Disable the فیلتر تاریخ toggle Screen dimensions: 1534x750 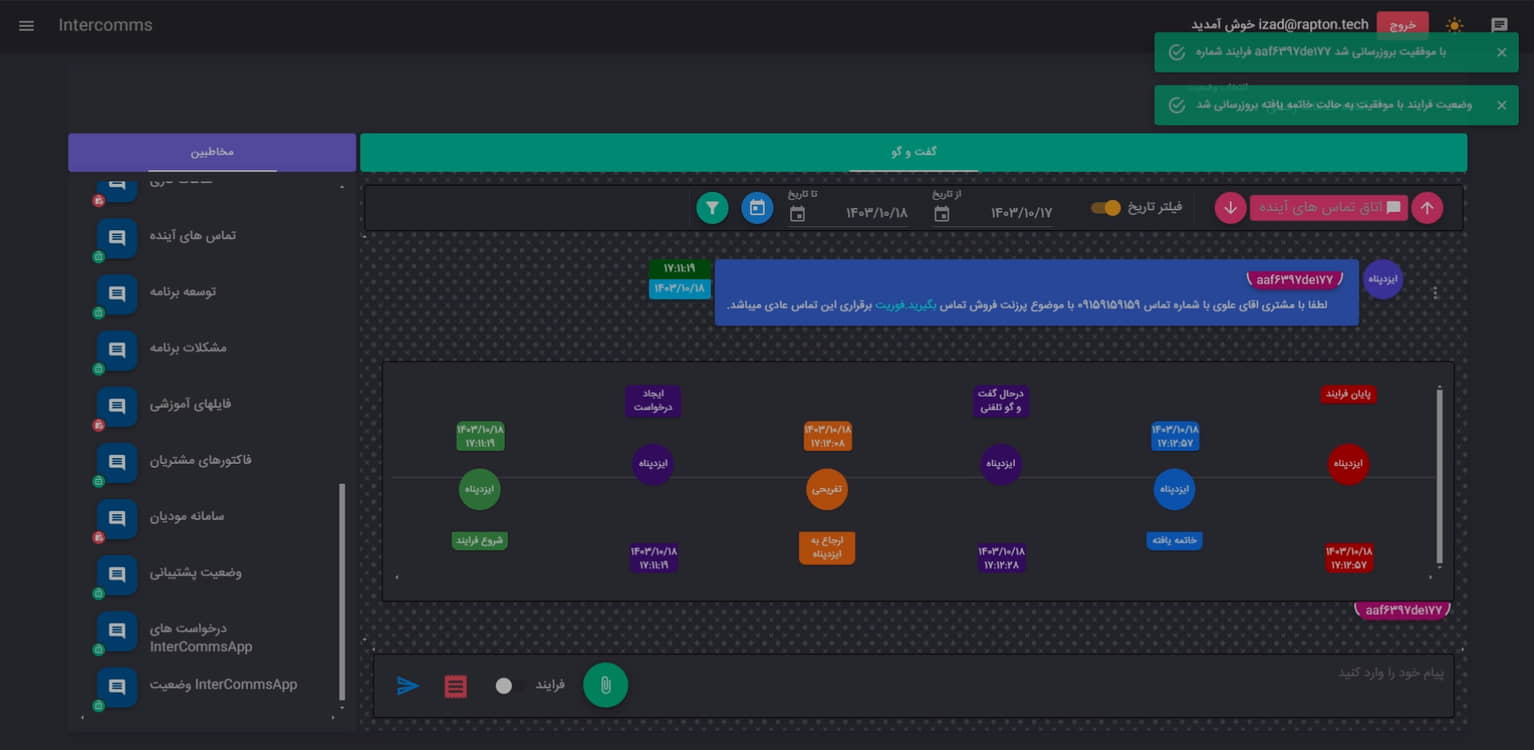click(1106, 208)
